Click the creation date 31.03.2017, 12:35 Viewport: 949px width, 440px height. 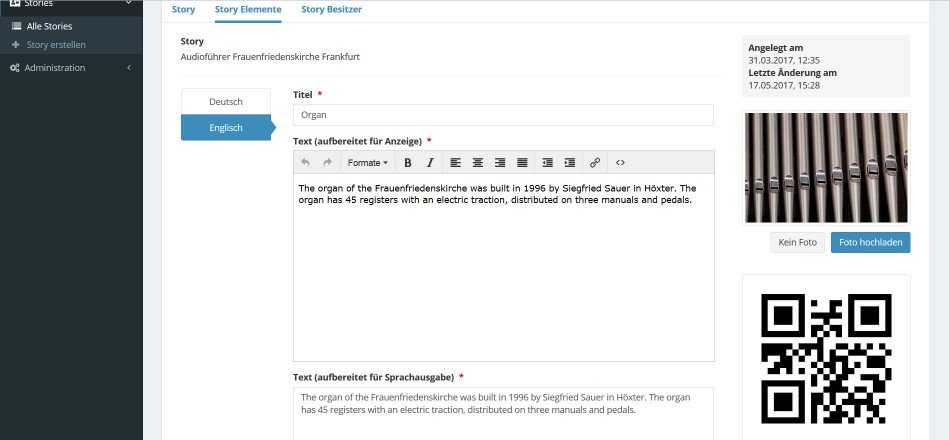coord(784,60)
